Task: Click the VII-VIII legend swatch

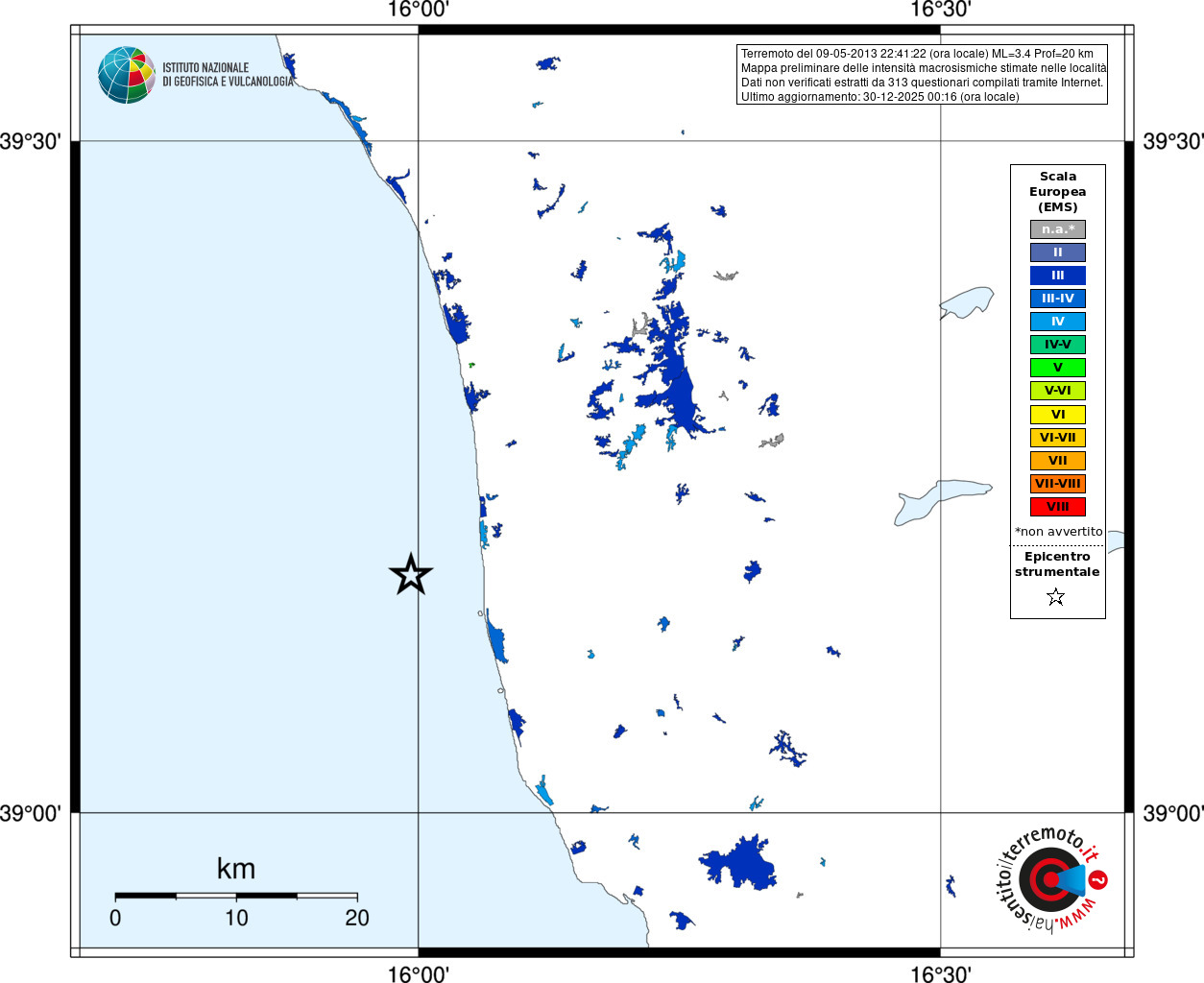Action: 1058,484
